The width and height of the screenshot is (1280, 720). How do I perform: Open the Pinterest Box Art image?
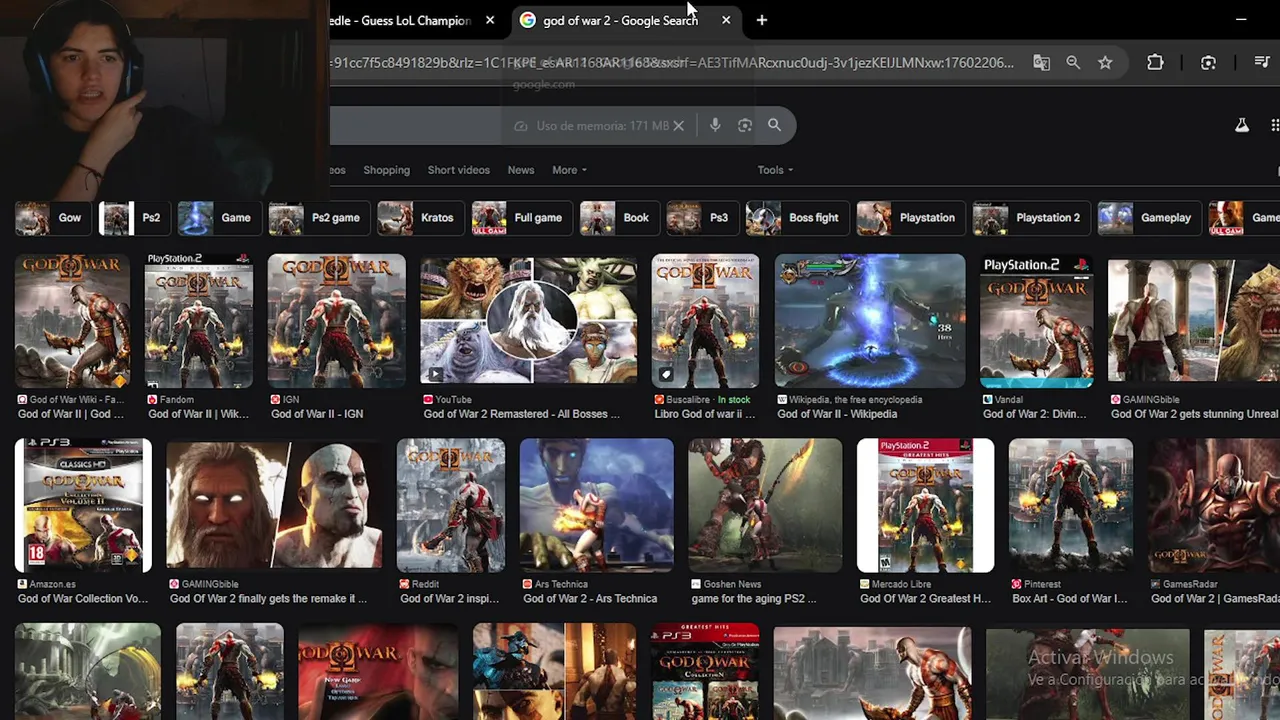click(1070, 505)
